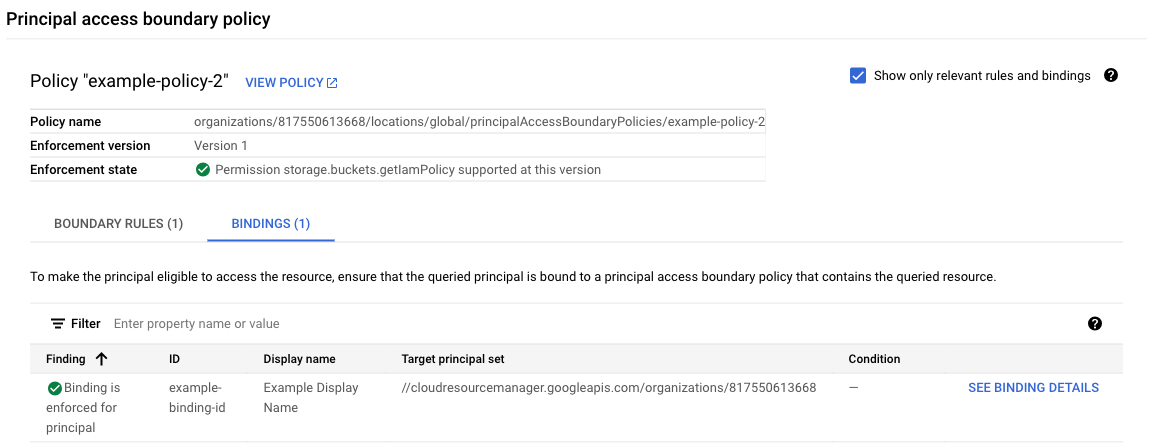Open the VIEW POLICY link
The image size is (1154, 448).
pyautogui.click(x=284, y=83)
